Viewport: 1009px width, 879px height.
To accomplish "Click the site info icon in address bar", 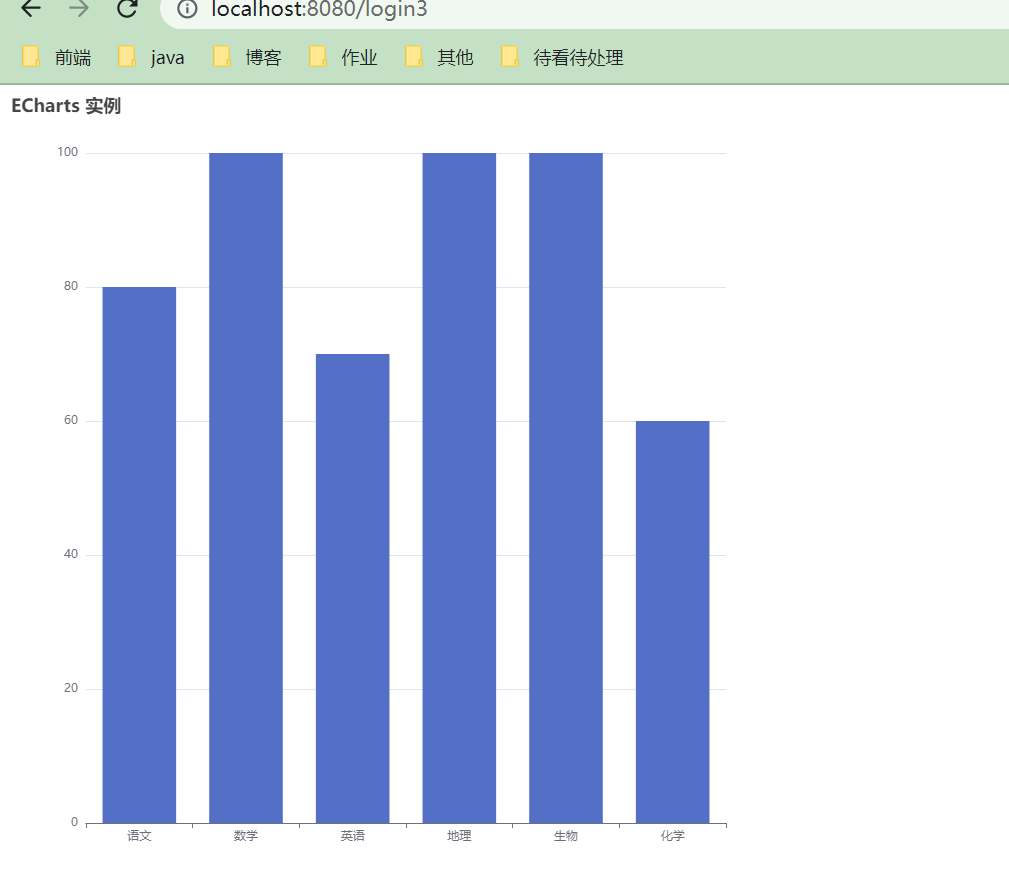I will click(187, 9).
